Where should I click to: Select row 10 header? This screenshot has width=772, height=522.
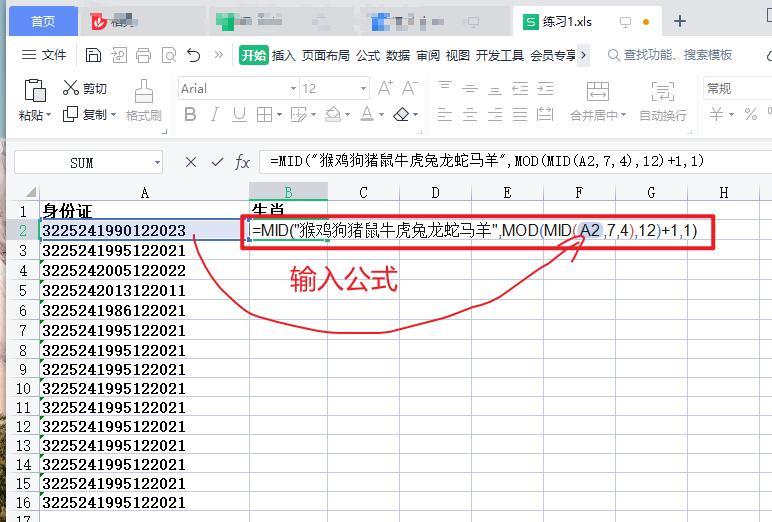pos(23,389)
